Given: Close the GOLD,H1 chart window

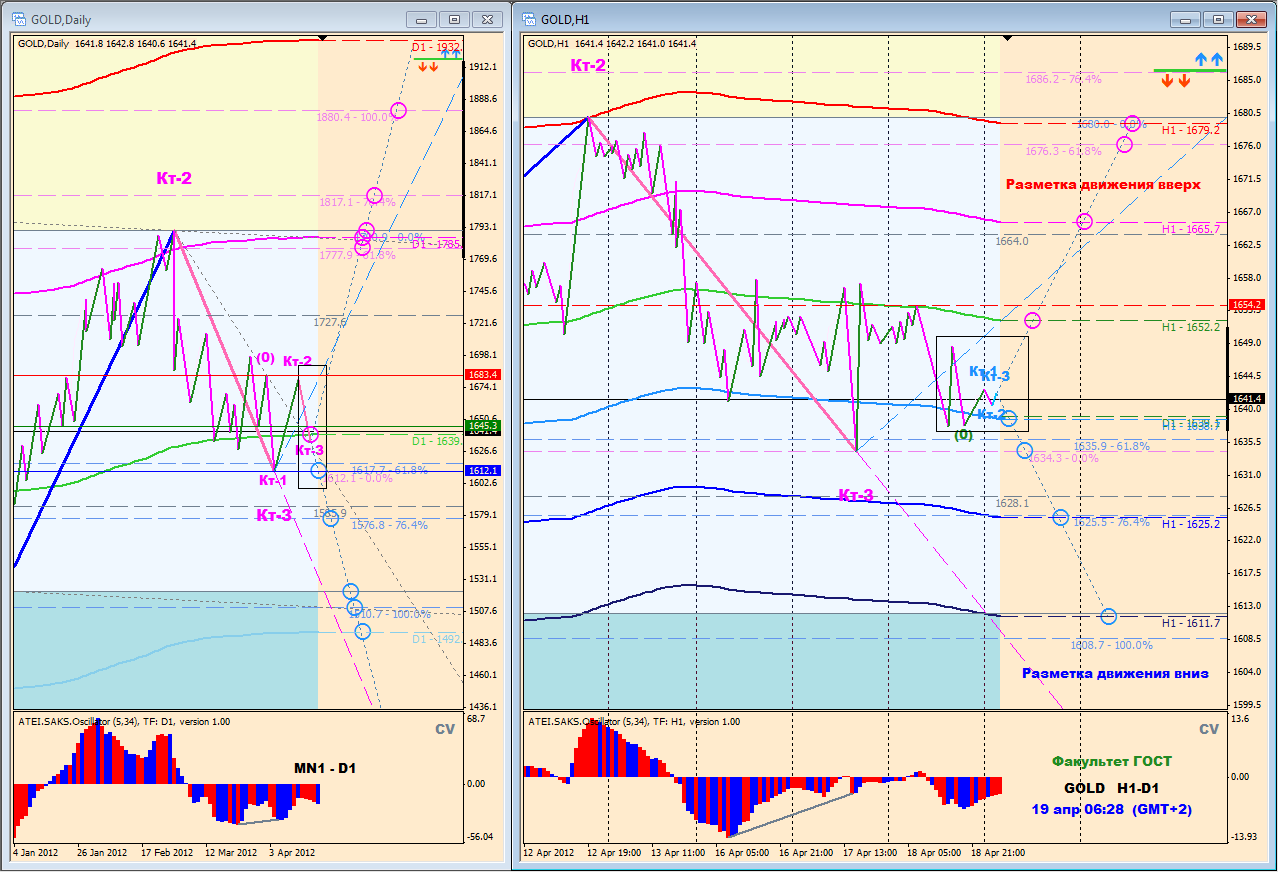Looking at the screenshot, I should pyautogui.click(x=1250, y=19).
